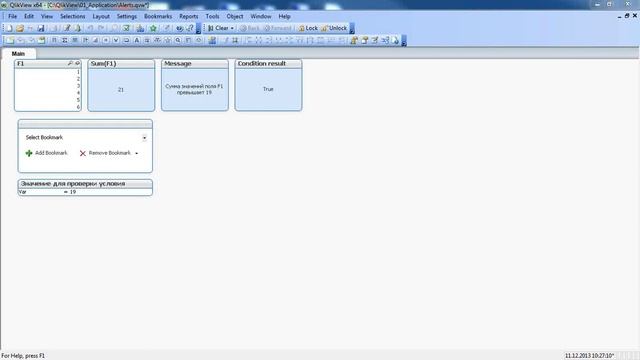Click Add Bookmark in the bookmark object

click(x=47, y=153)
